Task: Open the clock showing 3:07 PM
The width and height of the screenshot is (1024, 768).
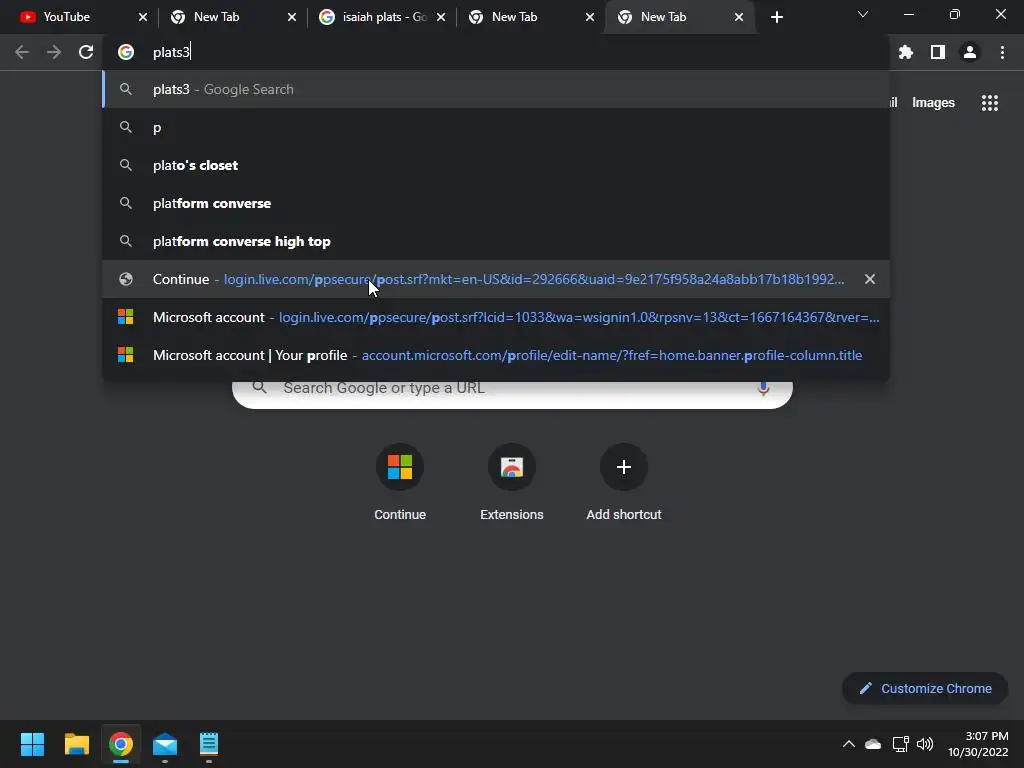Action: click(978, 744)
